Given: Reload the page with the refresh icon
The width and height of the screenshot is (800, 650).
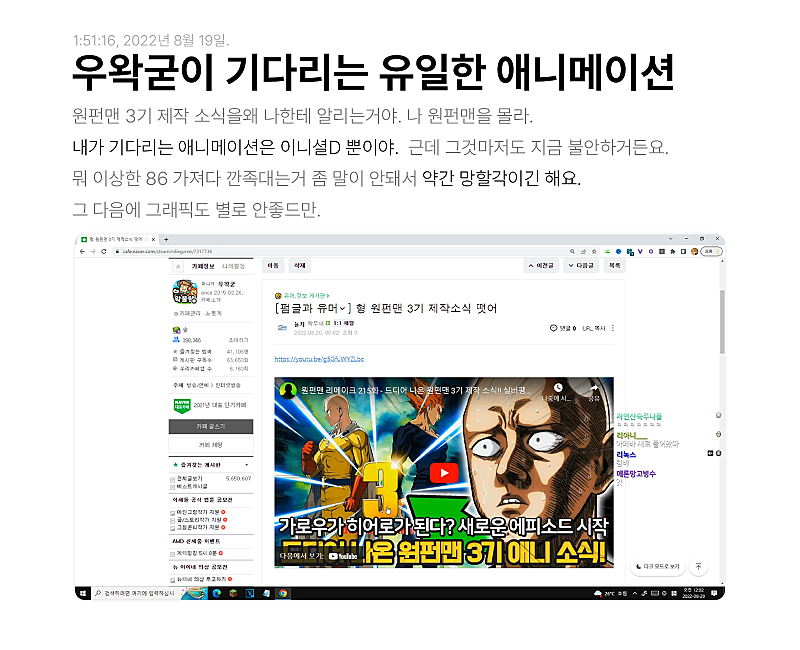Looking at the screenshot, I should click(104, 252).
